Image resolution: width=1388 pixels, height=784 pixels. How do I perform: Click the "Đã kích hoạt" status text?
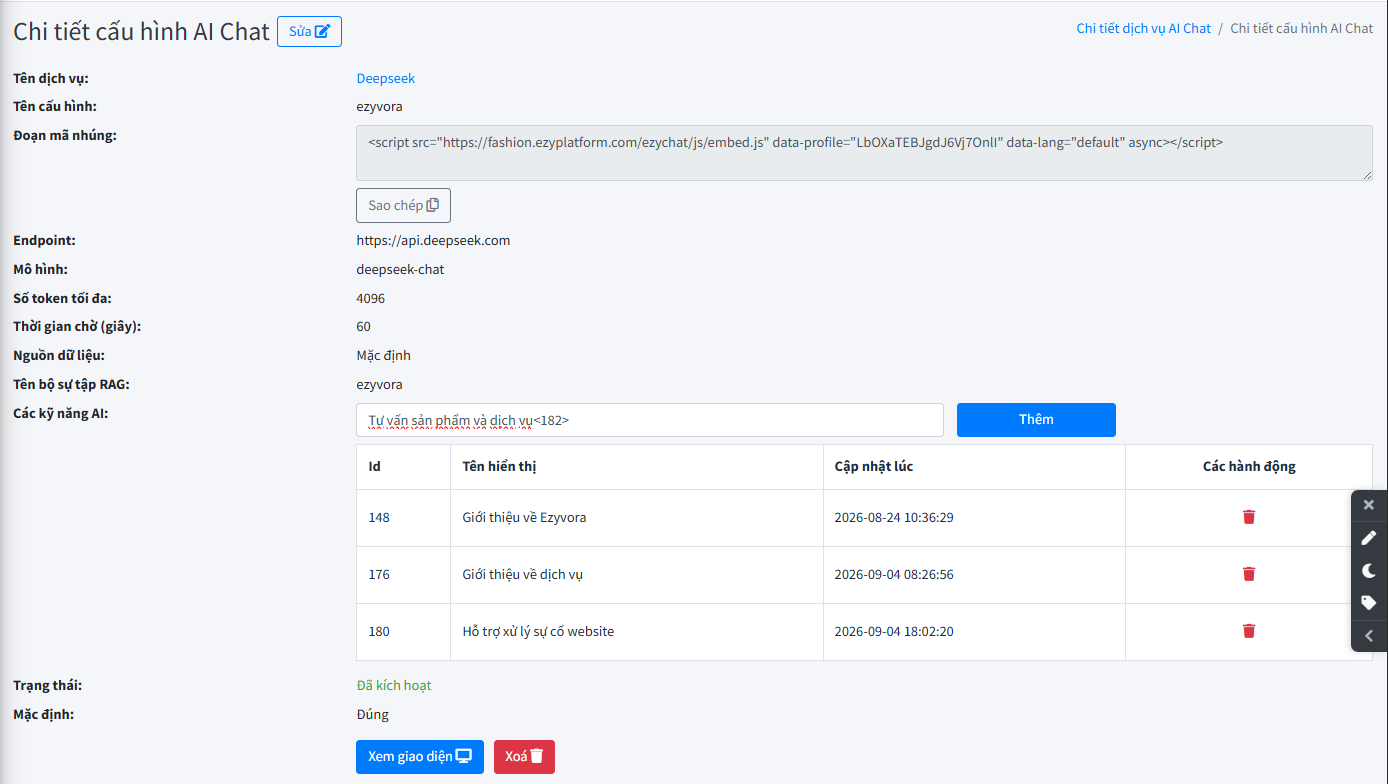click(394, 686)
